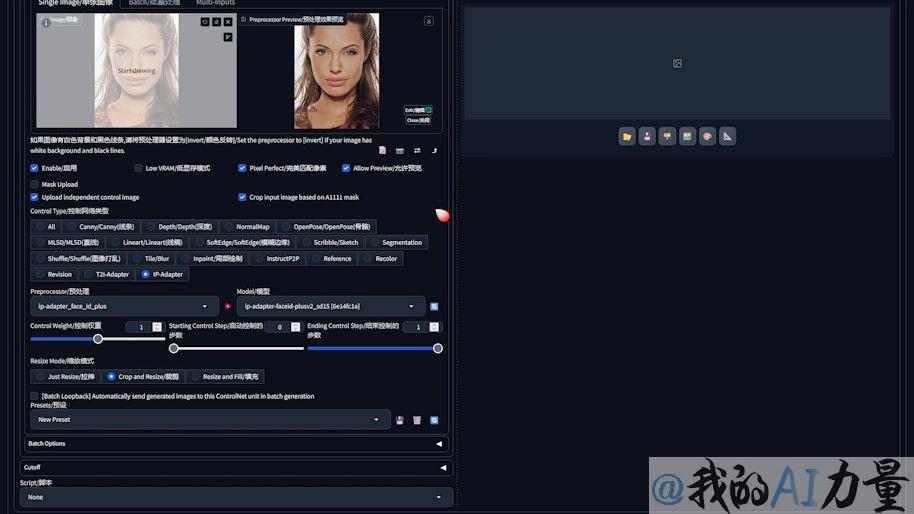Select the T2I-Adapter control type

pos(107,274)
